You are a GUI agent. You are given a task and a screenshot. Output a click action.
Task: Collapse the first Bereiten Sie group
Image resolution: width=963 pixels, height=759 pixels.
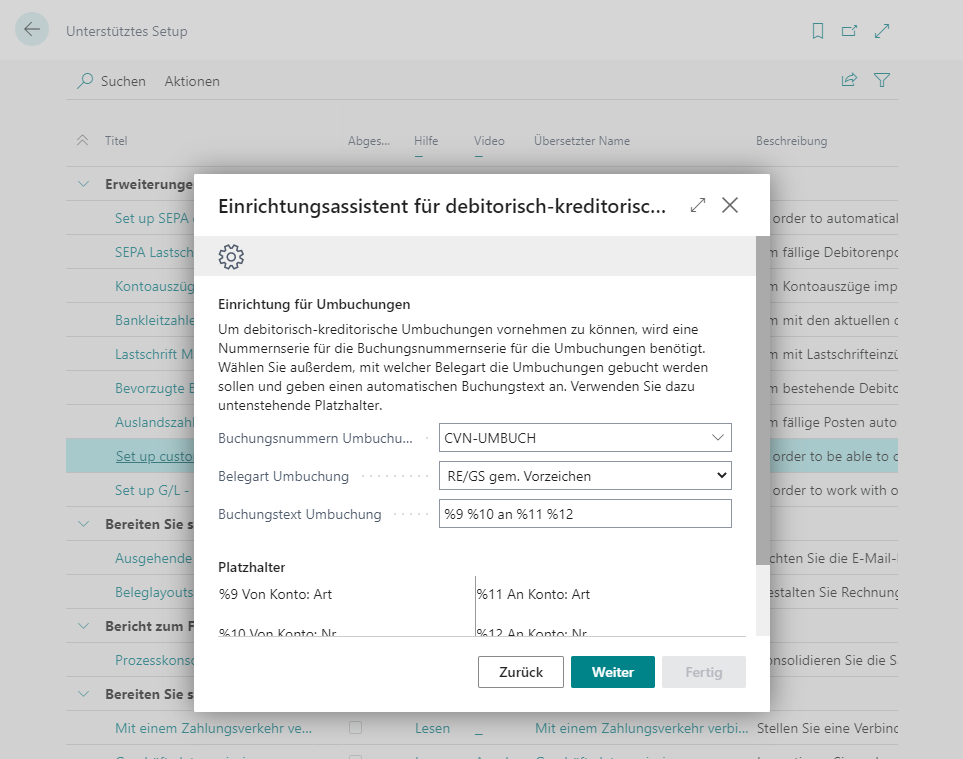click(84, 524)
